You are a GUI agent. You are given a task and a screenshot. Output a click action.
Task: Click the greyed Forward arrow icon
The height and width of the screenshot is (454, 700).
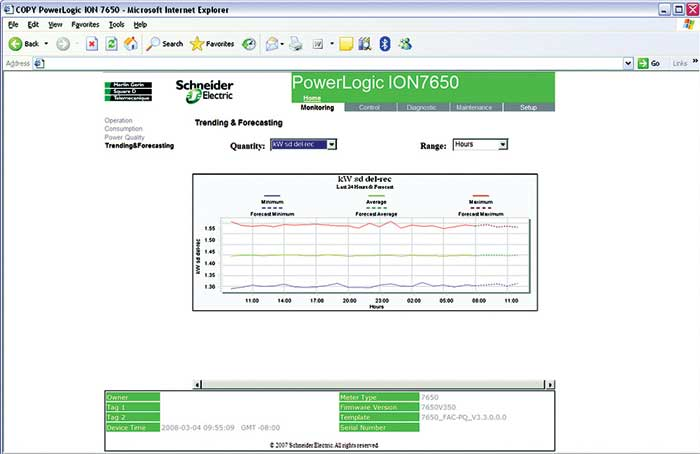[63, 44]
